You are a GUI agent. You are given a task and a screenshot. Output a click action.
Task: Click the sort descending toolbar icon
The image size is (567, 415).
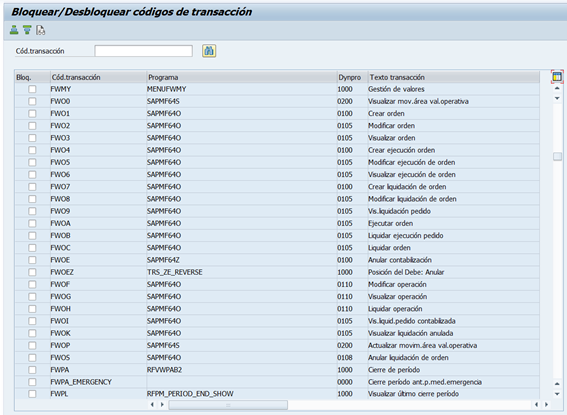tap(27, 30)
